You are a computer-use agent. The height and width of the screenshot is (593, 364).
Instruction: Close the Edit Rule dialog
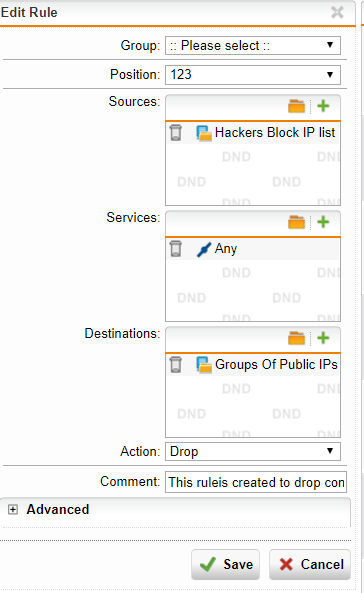tap(337, 12)
